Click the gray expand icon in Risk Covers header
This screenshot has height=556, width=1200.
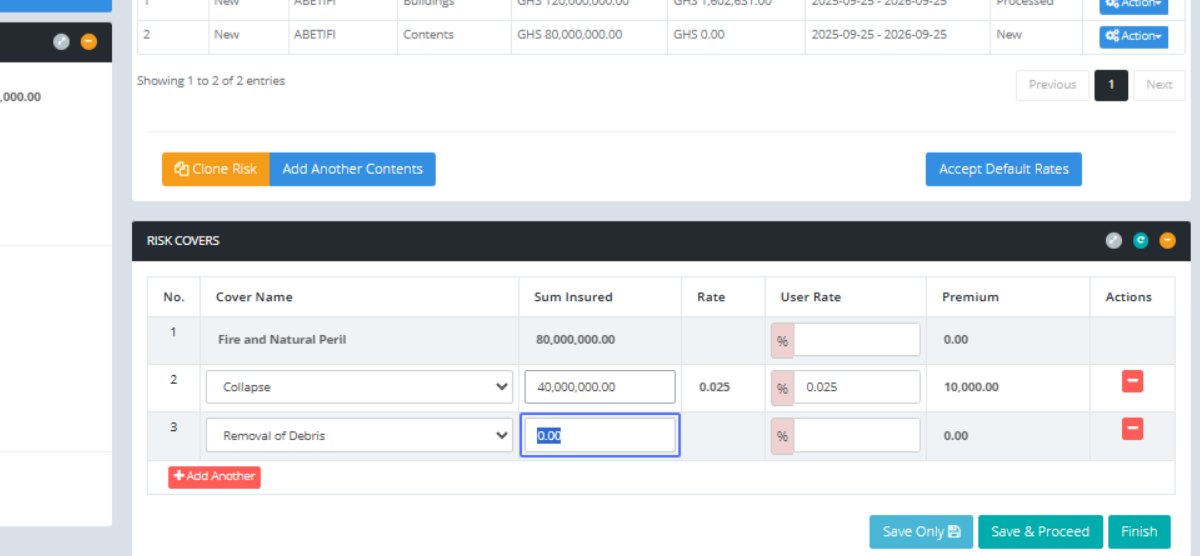[1114, 241]
